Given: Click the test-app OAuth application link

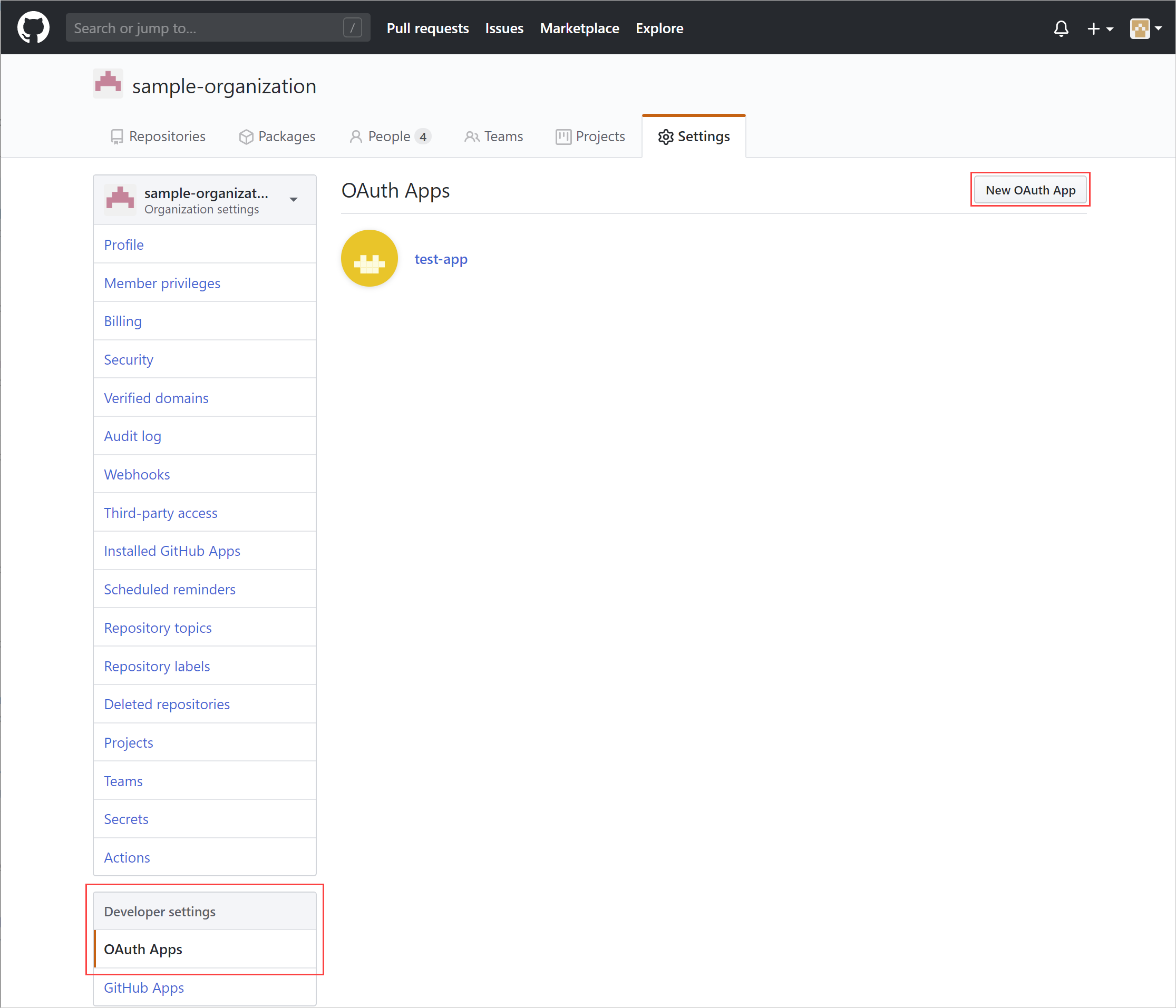Looking at the screenshot, I should pos(441,258).
